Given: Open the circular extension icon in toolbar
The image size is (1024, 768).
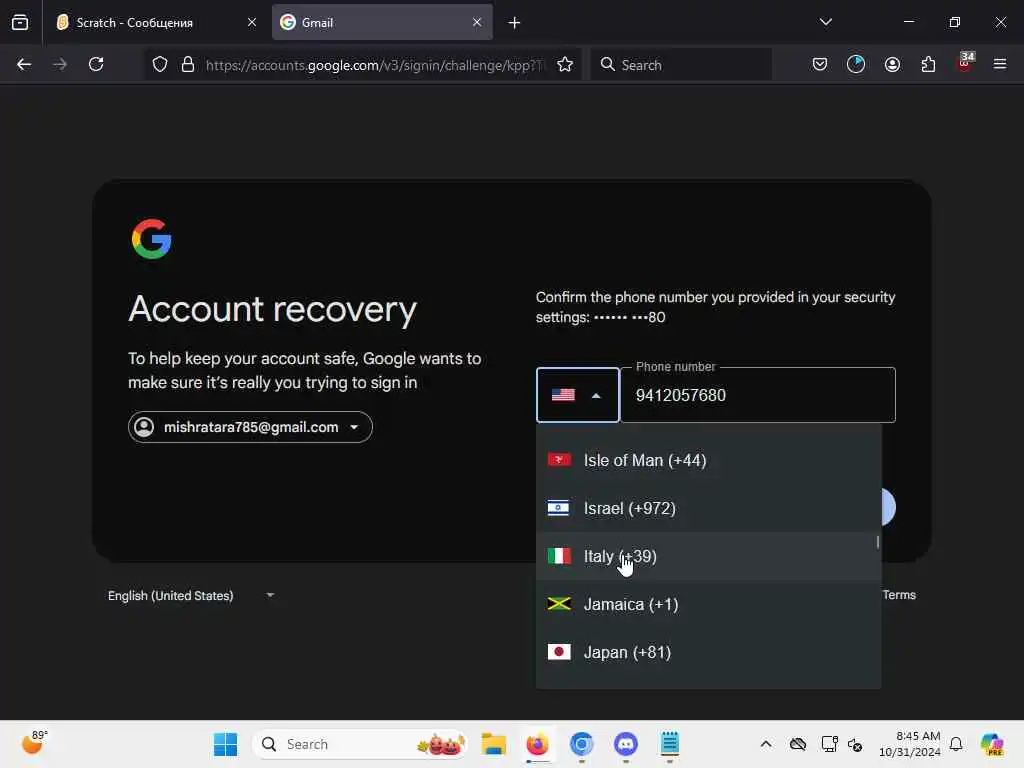Looking at the screenshot, I should (x=856, y=64).
